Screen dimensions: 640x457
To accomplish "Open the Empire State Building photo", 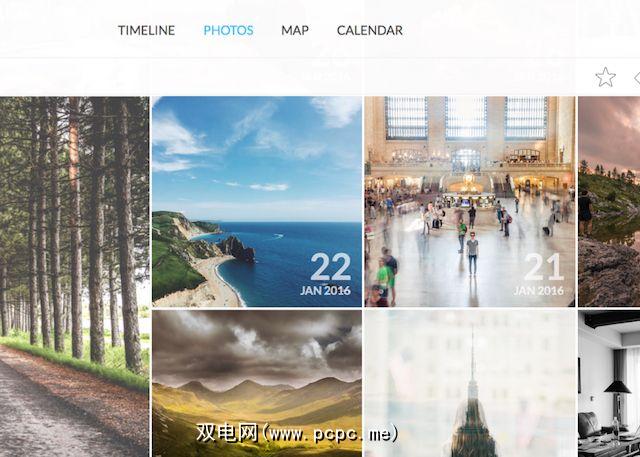I will pyautogui.click(x=470, y=383).
